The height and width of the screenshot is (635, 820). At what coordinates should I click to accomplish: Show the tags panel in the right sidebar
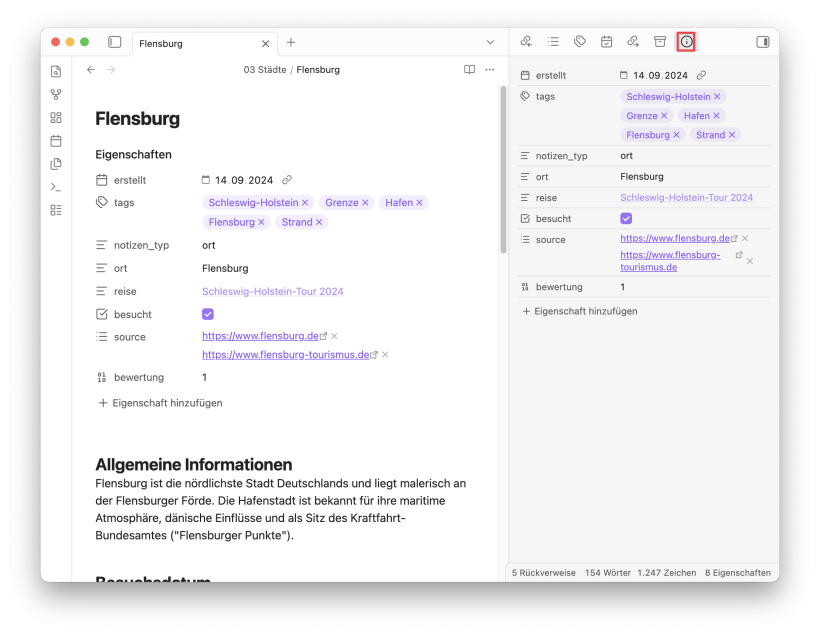point(580,42)
